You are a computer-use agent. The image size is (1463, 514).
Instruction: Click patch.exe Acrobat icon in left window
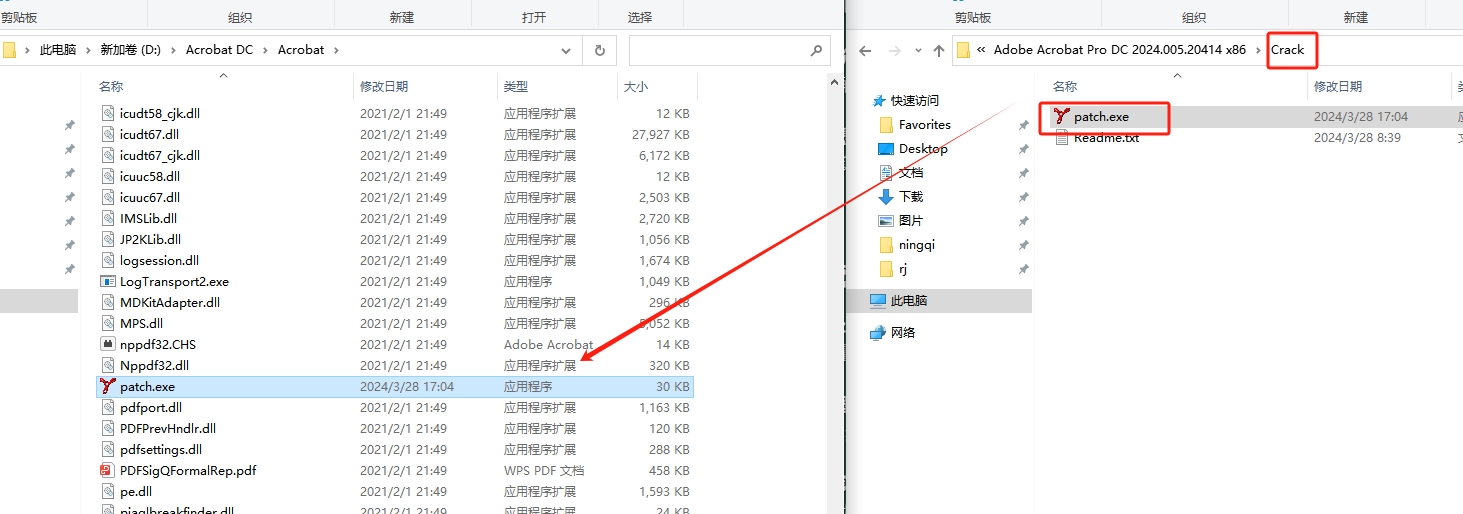point(108,386)
